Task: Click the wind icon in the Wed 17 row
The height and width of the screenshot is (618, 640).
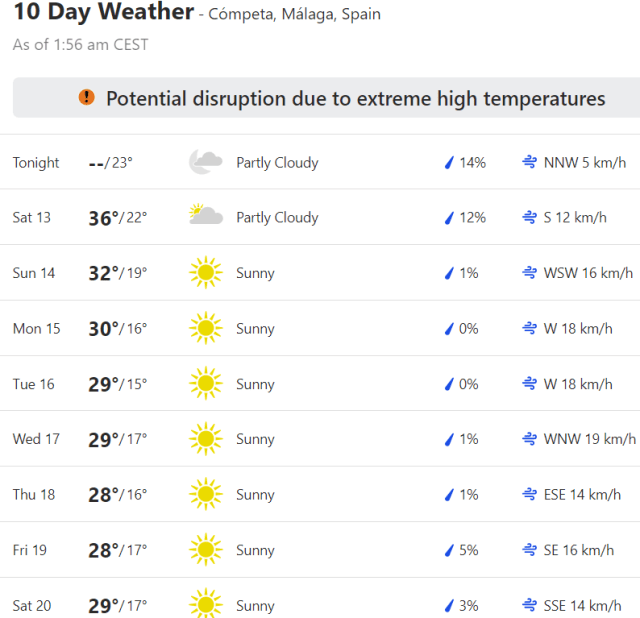Action: 529,439
